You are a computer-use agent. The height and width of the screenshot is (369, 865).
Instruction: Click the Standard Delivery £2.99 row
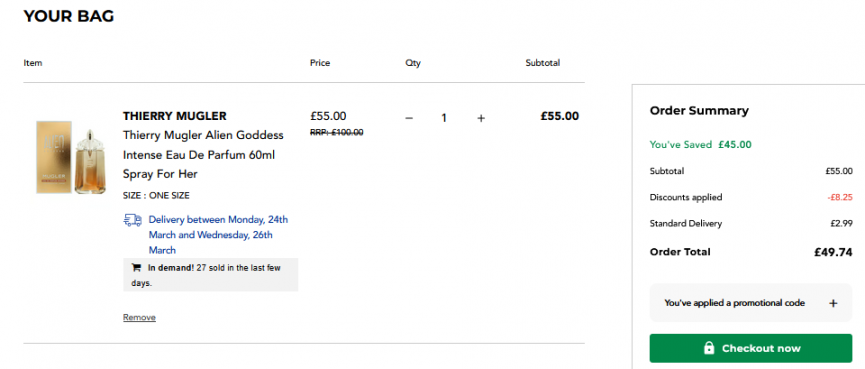751,223
